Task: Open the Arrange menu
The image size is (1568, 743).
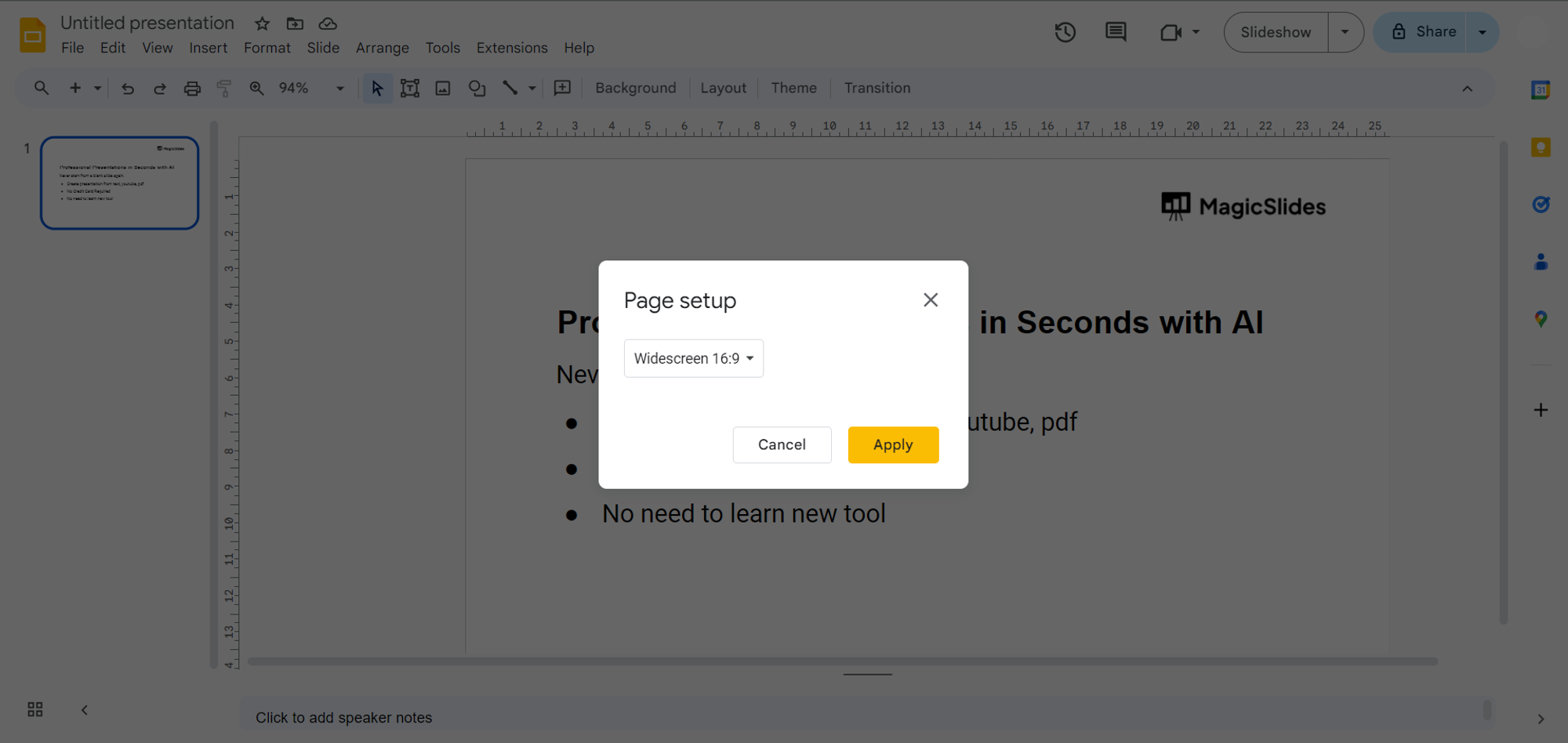Action: point(382,48)
